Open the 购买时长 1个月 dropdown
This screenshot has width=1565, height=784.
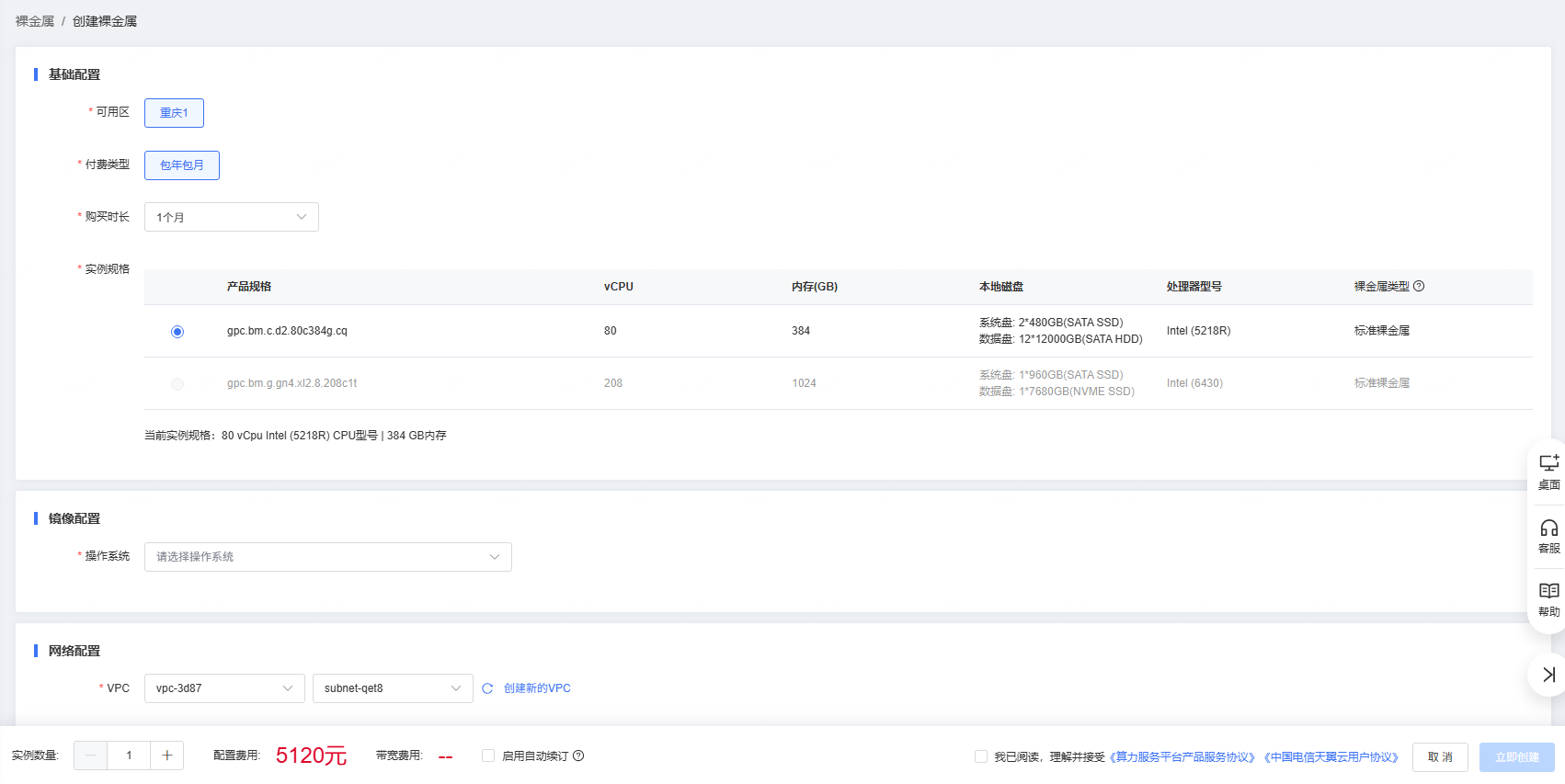[231, 218]
